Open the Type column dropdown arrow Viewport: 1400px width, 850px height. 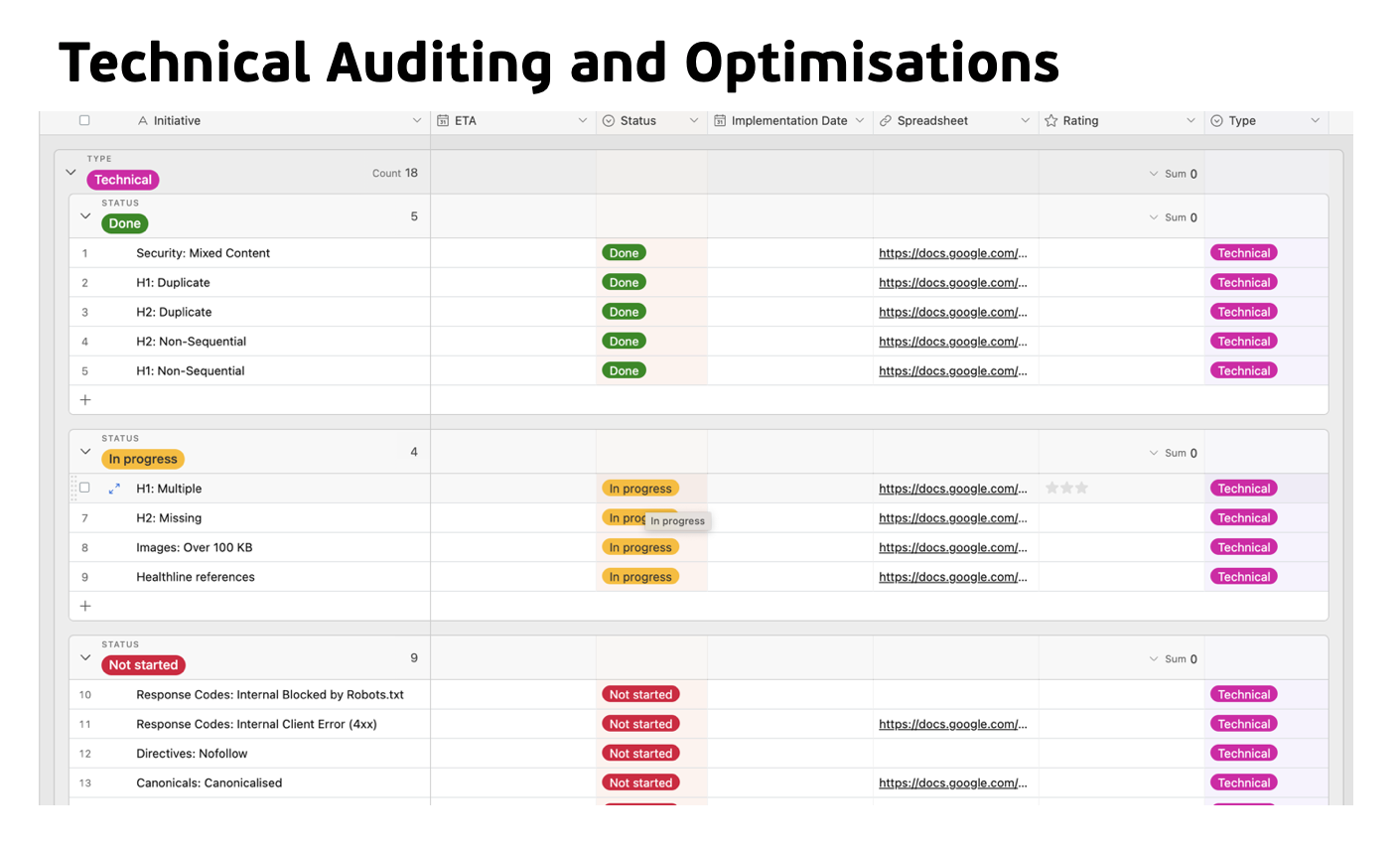click(1316, 121)
